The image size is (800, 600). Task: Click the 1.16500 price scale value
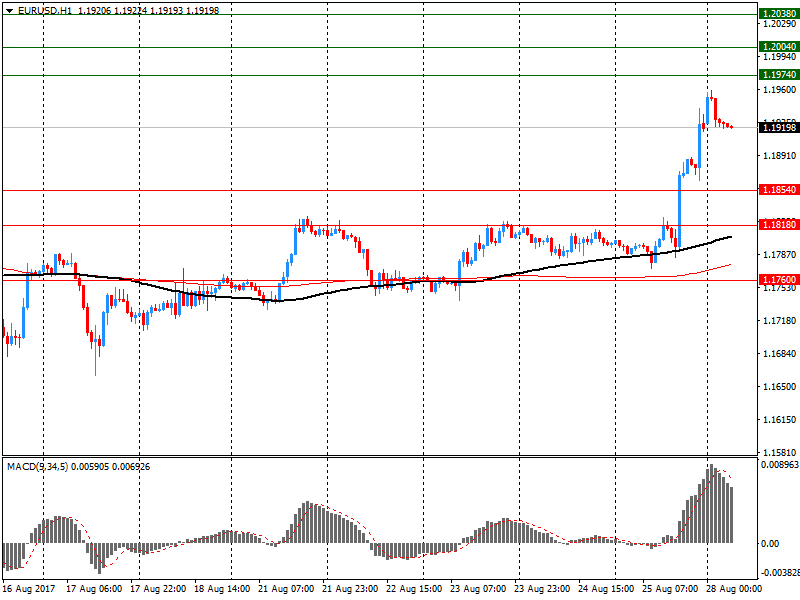(x=779, y=387)
